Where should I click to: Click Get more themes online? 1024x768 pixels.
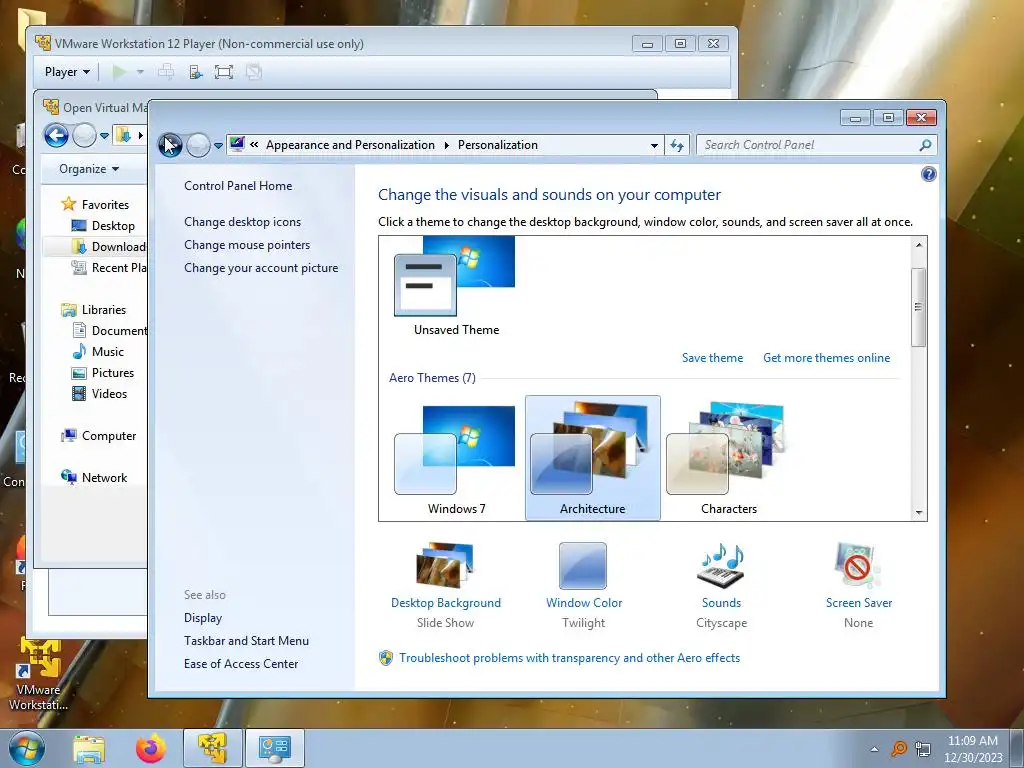[x=826, y=358]
